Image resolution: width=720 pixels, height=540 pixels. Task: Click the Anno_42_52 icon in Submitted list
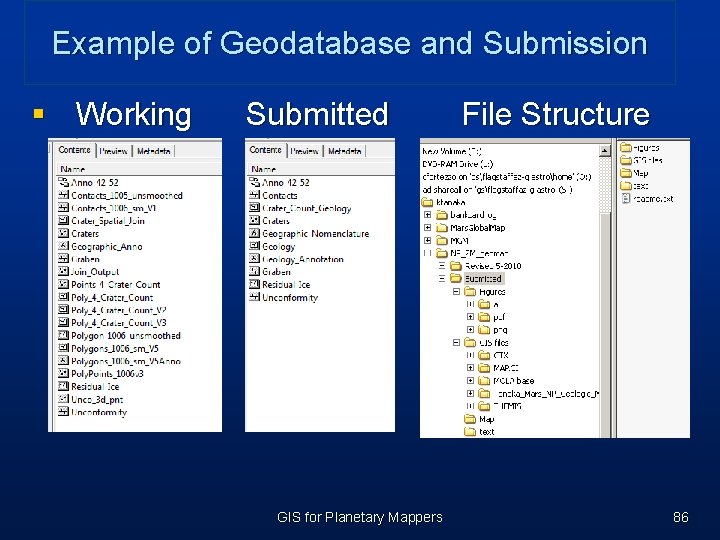(x=254, y=182)
